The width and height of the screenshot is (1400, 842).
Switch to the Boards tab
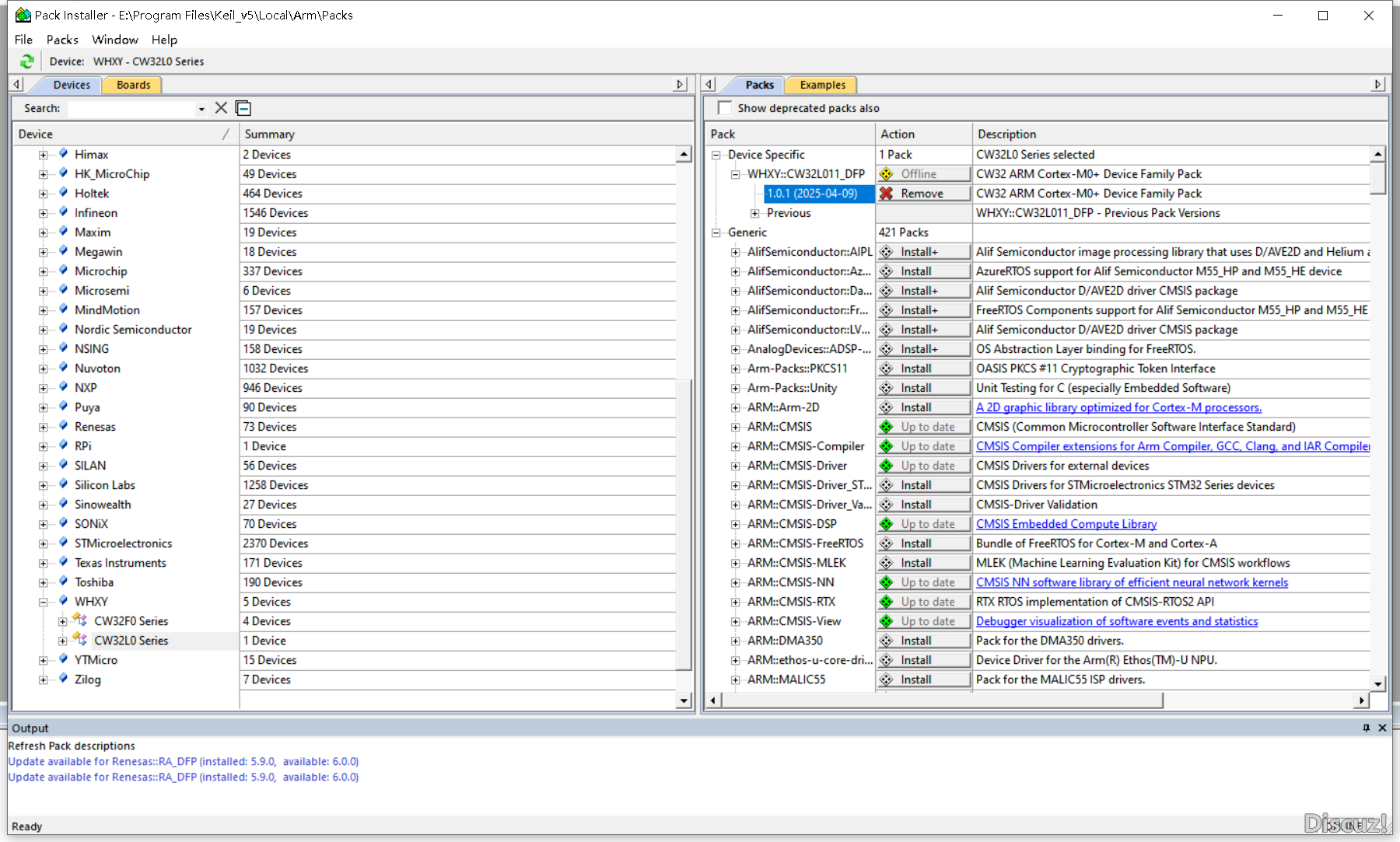point(133,85)
